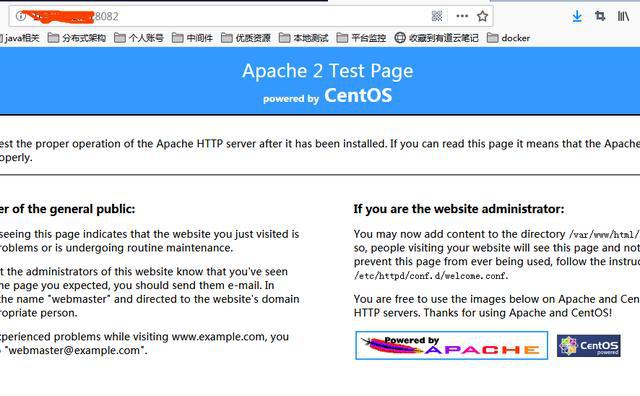Click the Apache 2 Test Page heading
Viewport: 640px width, 396px height.
[328, 71]
